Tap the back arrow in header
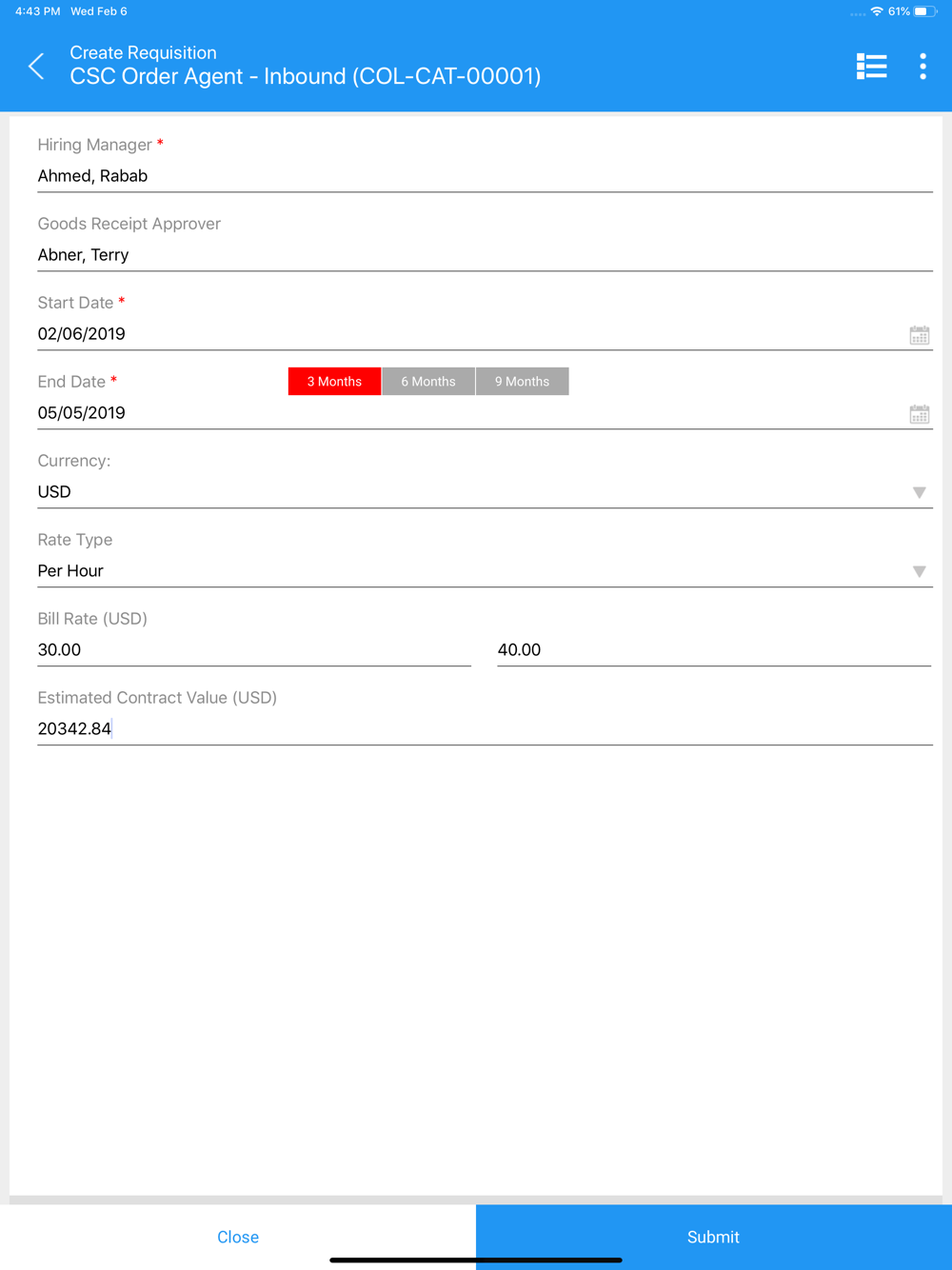 [x=37, y=66]
